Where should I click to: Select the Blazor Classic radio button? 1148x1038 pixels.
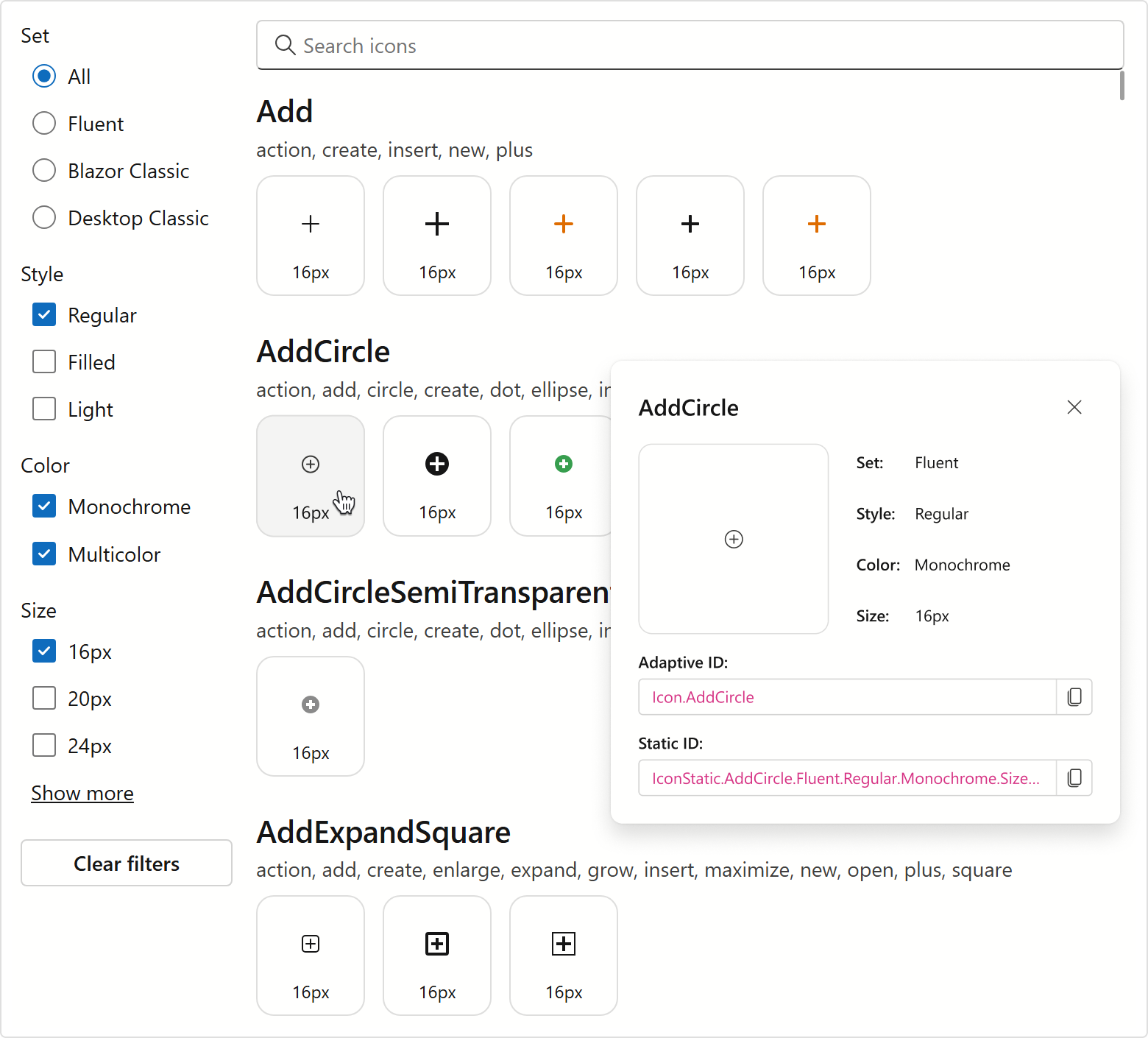point(44,170)
